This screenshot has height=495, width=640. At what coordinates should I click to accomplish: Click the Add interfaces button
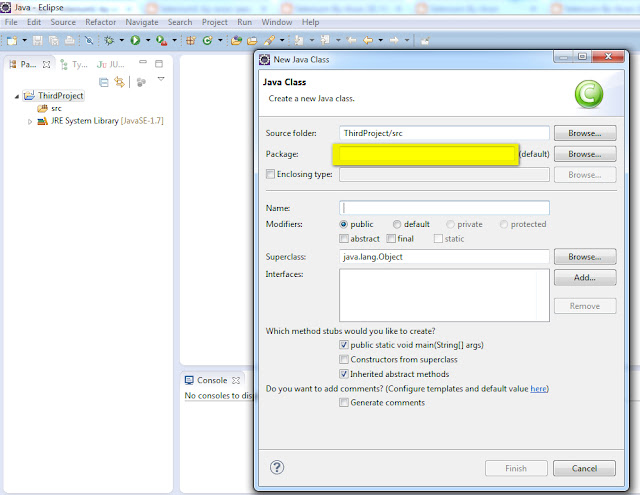(585, 278)
